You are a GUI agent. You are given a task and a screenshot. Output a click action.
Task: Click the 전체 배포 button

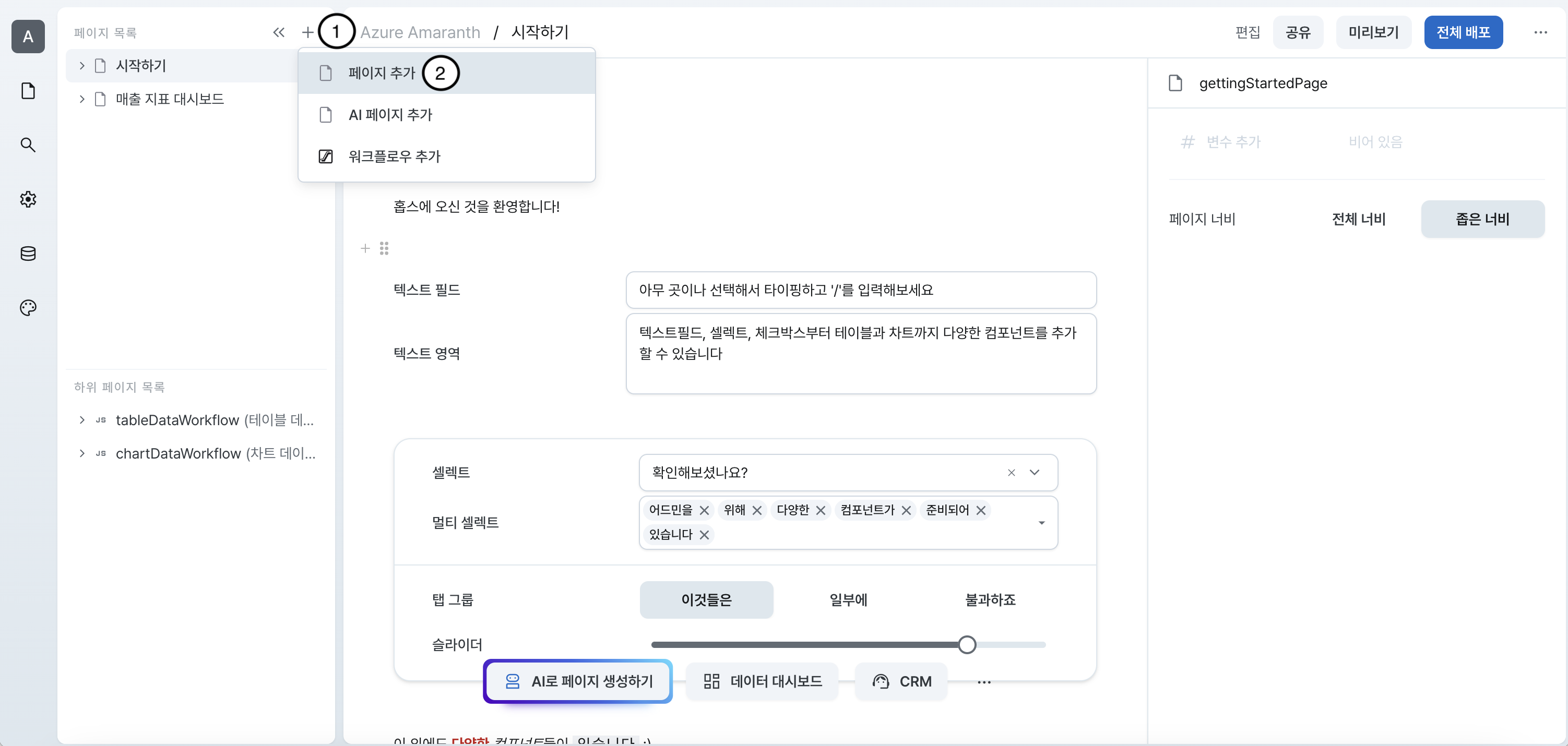tap(1463, 32)
